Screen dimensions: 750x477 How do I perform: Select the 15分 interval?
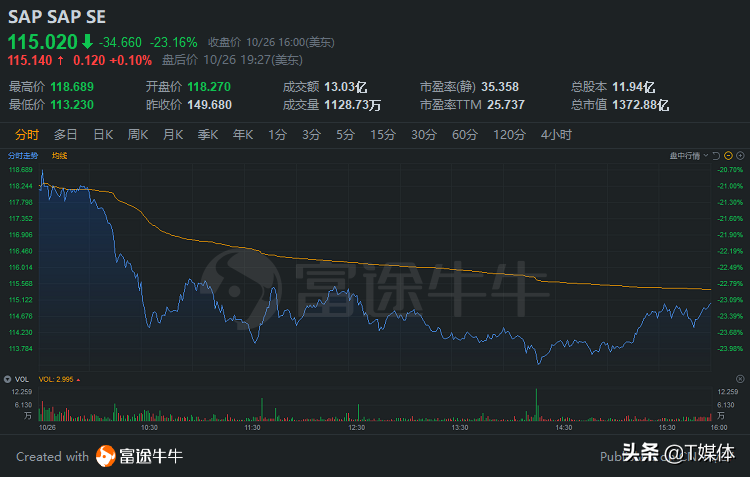383,135
